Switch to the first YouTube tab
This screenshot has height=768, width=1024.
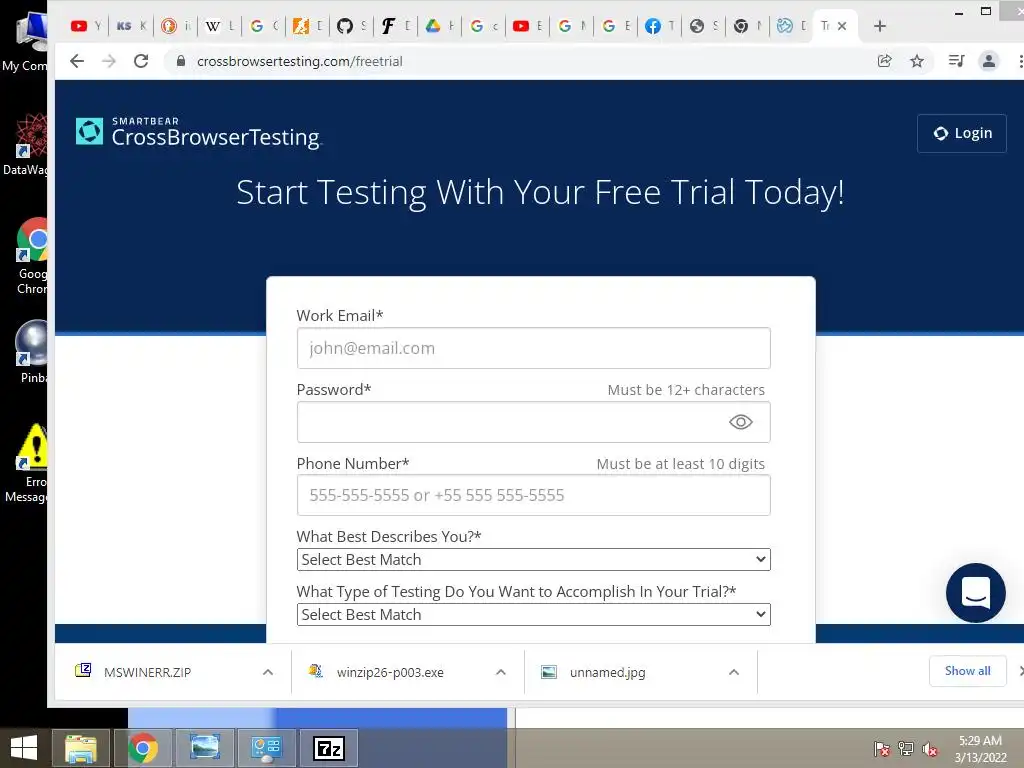(x=86, y=26)
